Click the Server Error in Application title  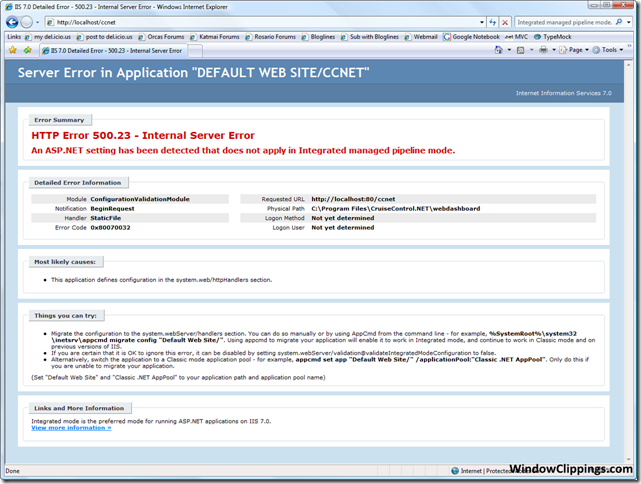click(193, 73)
